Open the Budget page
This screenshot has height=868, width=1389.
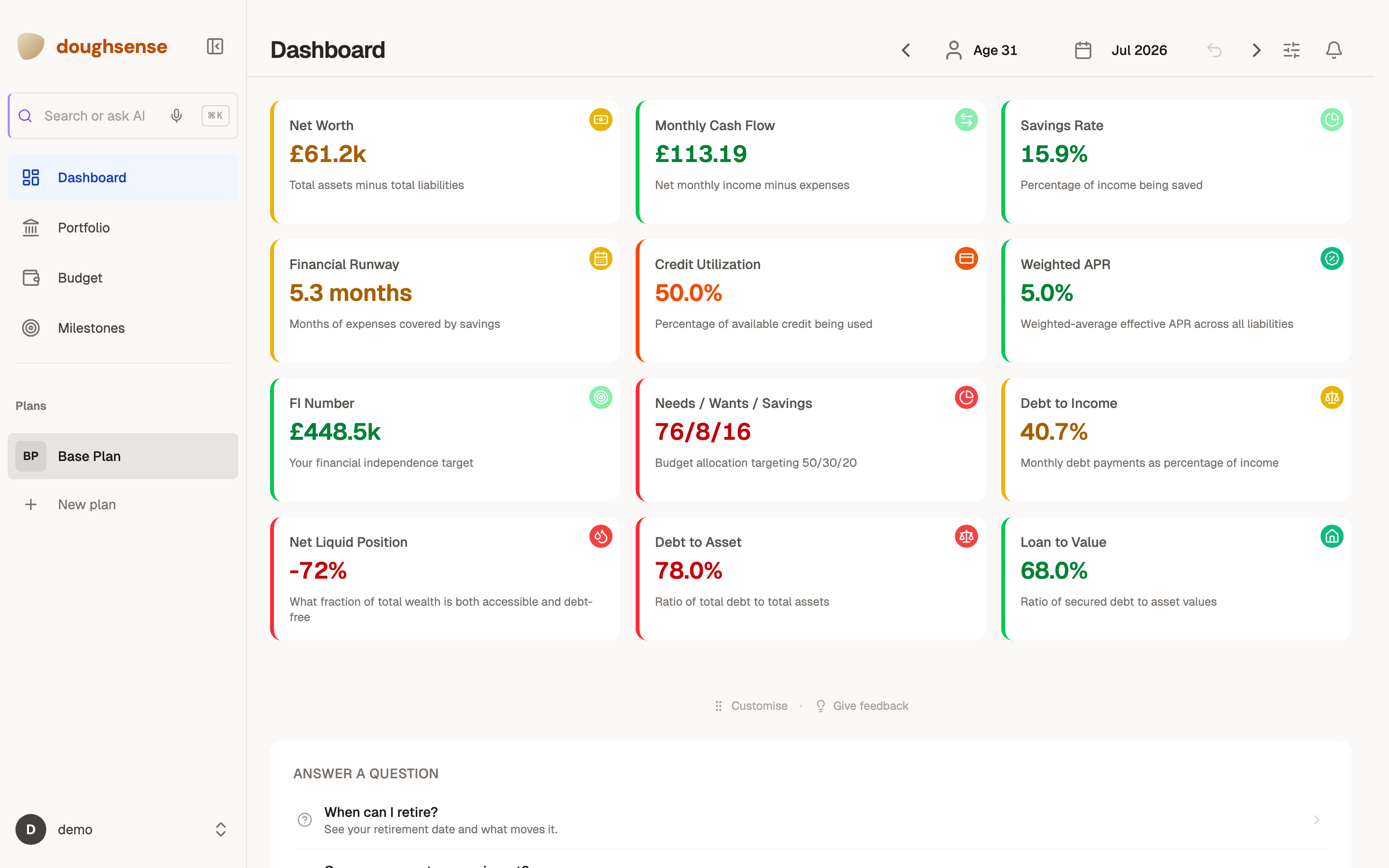pyautogui.click(x=123, y=278)
